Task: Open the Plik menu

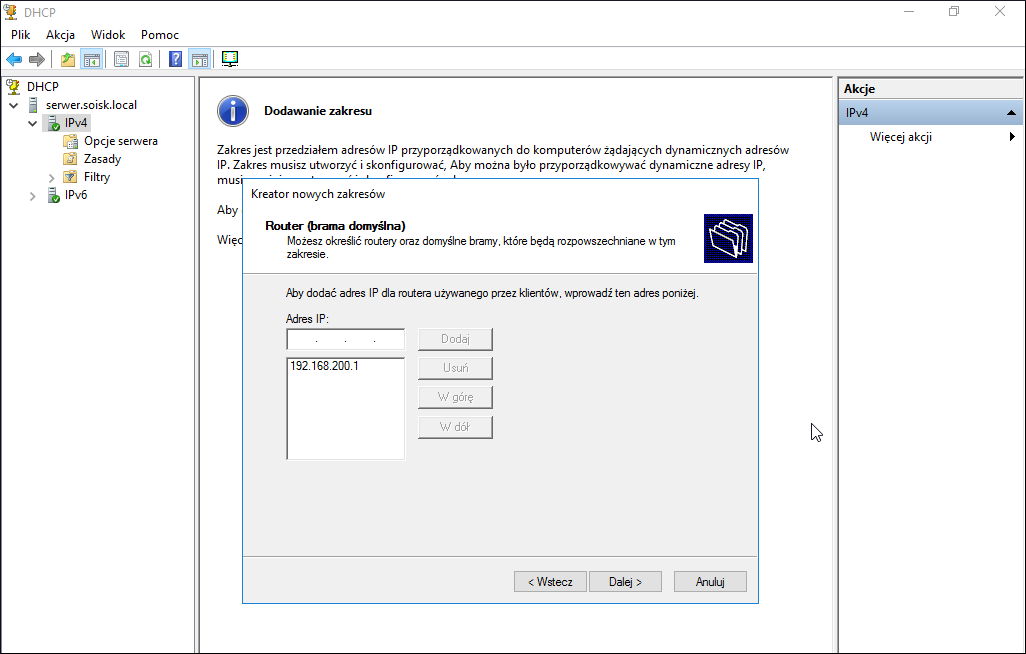Action: 21,35
